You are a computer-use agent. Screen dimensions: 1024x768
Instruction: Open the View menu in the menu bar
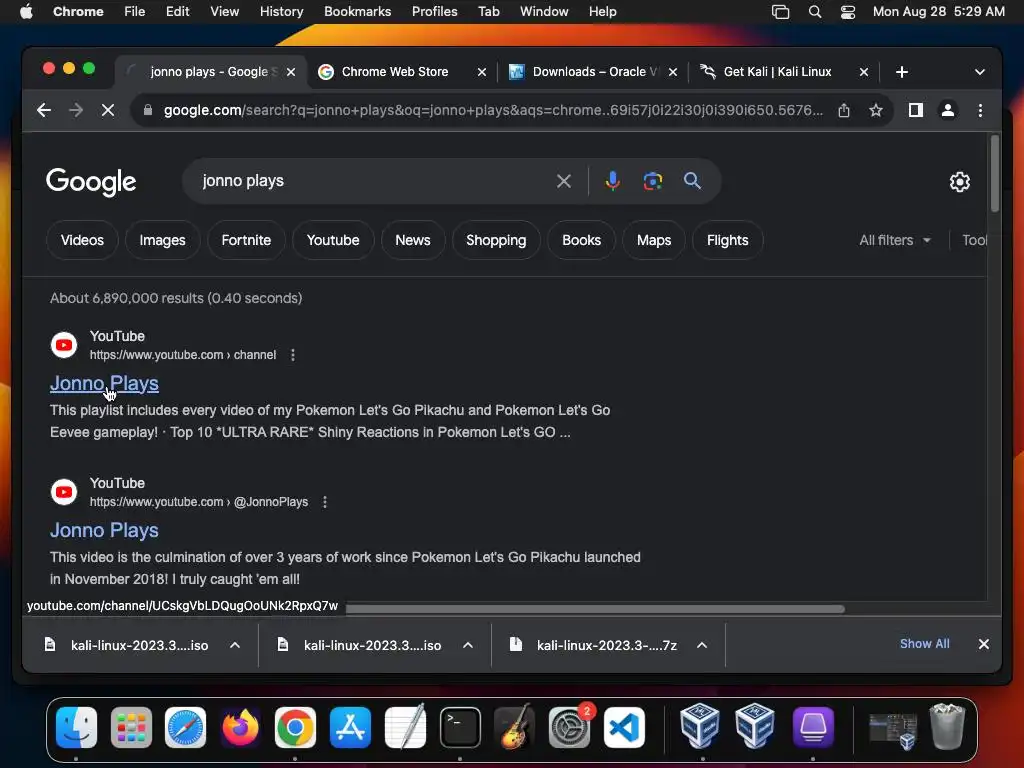click(224, 12)
